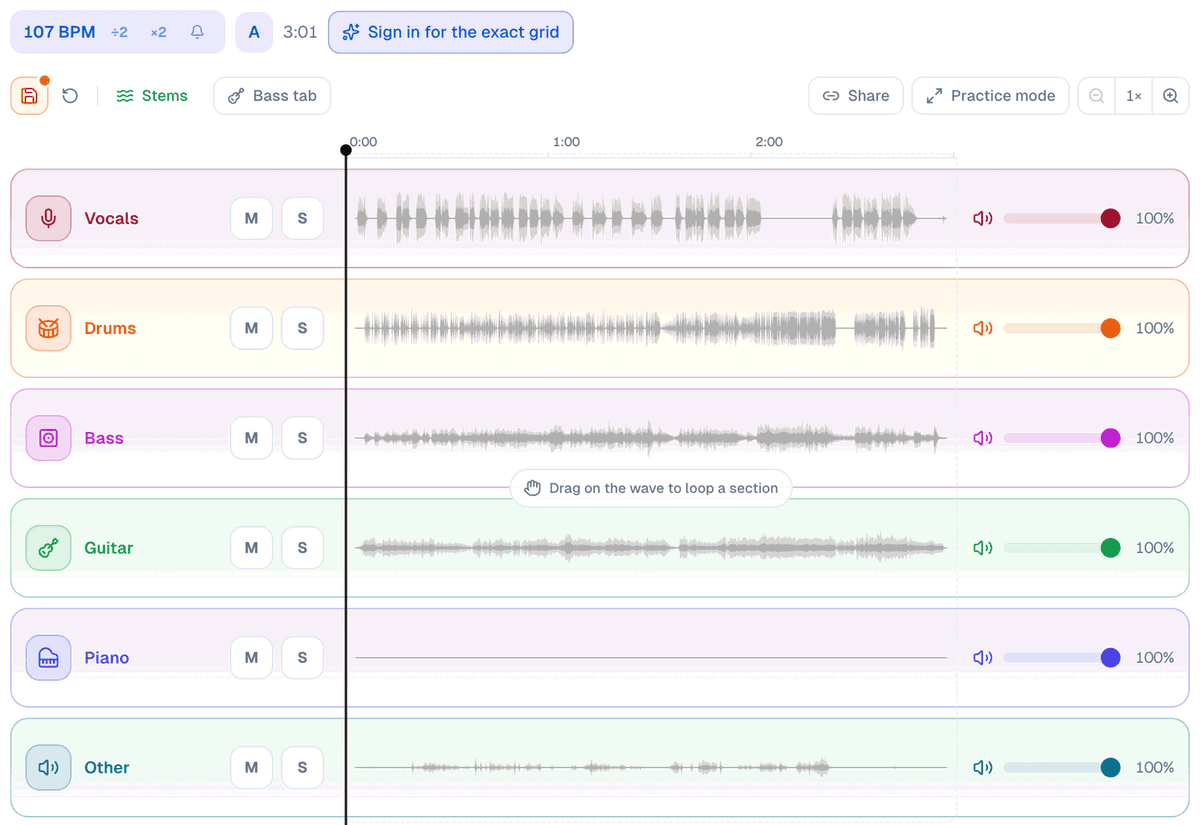The image size is (1200, 825).
Task: Reset zoom with the 1× button
Action: click(1133, 96)
